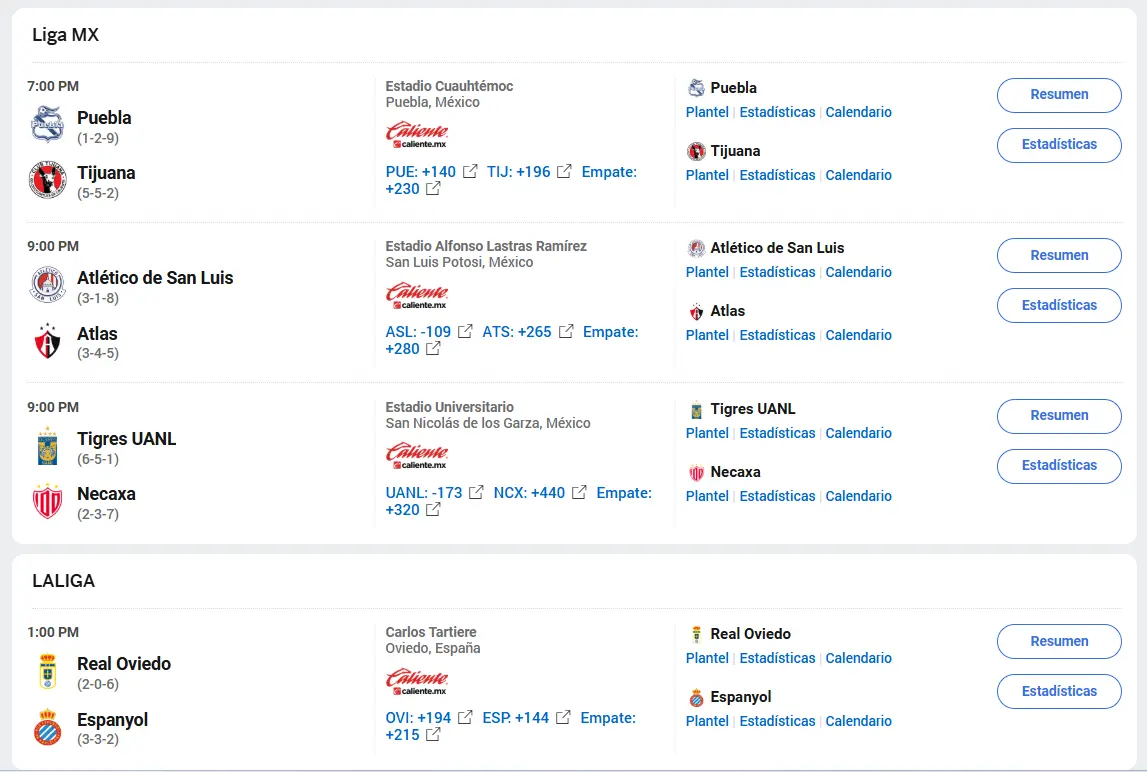Open the Atlético de San Luis team name
Viewport: 1147px width, 772px height.
[x=155, y=278]
